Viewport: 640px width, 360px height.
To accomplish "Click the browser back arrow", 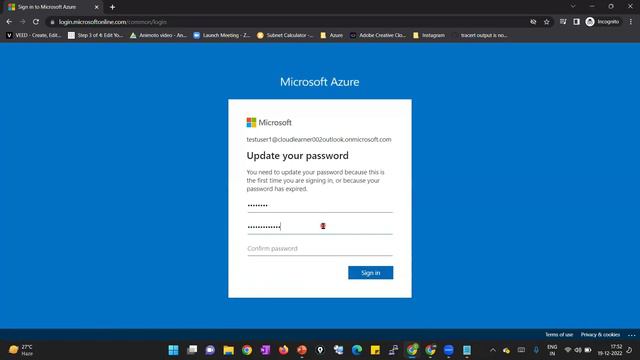I will [x=9, y=22].
